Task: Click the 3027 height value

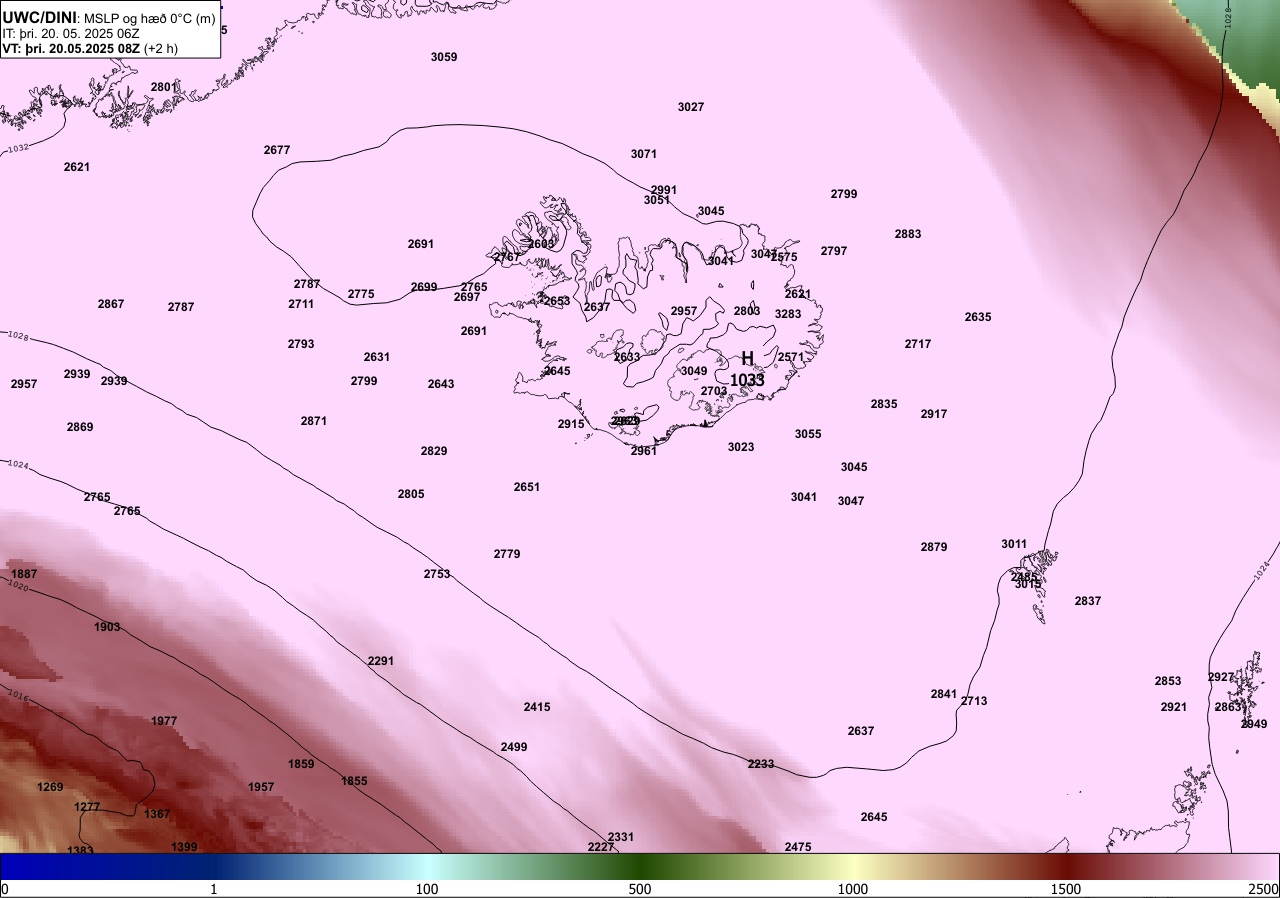Action: [691, 107]
